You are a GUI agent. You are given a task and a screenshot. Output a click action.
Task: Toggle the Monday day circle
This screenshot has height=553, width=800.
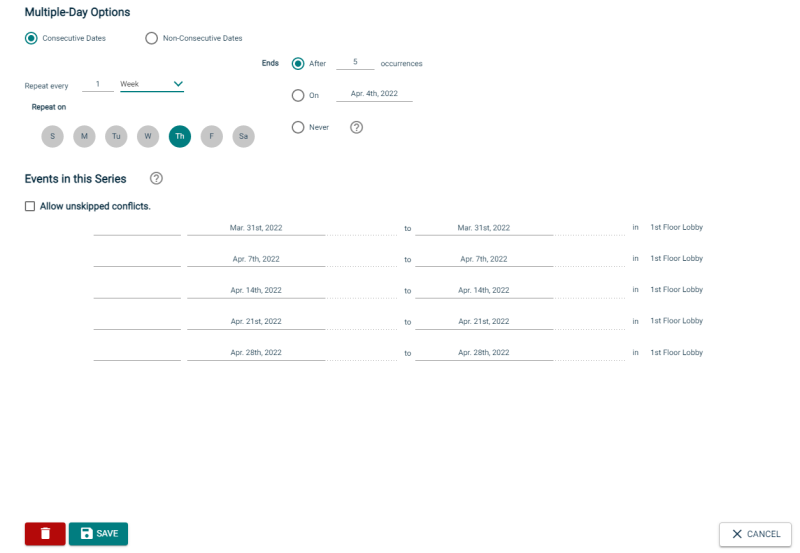(x=84, y=136)
